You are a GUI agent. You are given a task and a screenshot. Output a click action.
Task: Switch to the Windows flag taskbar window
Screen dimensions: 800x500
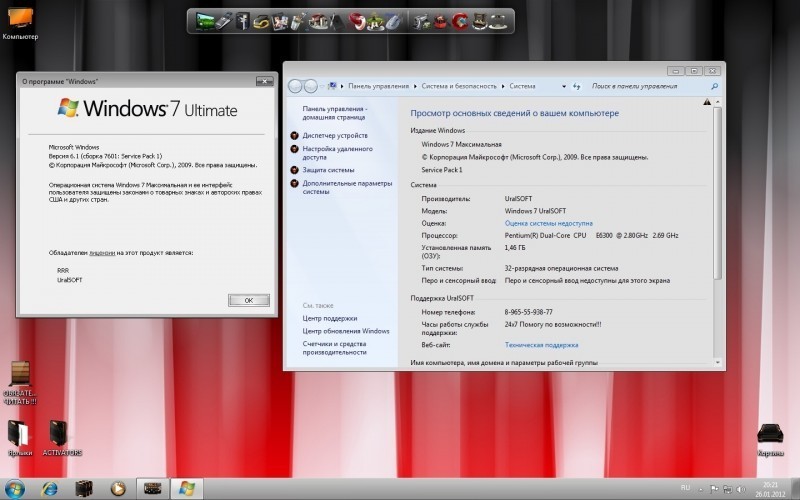coord(186,489)
